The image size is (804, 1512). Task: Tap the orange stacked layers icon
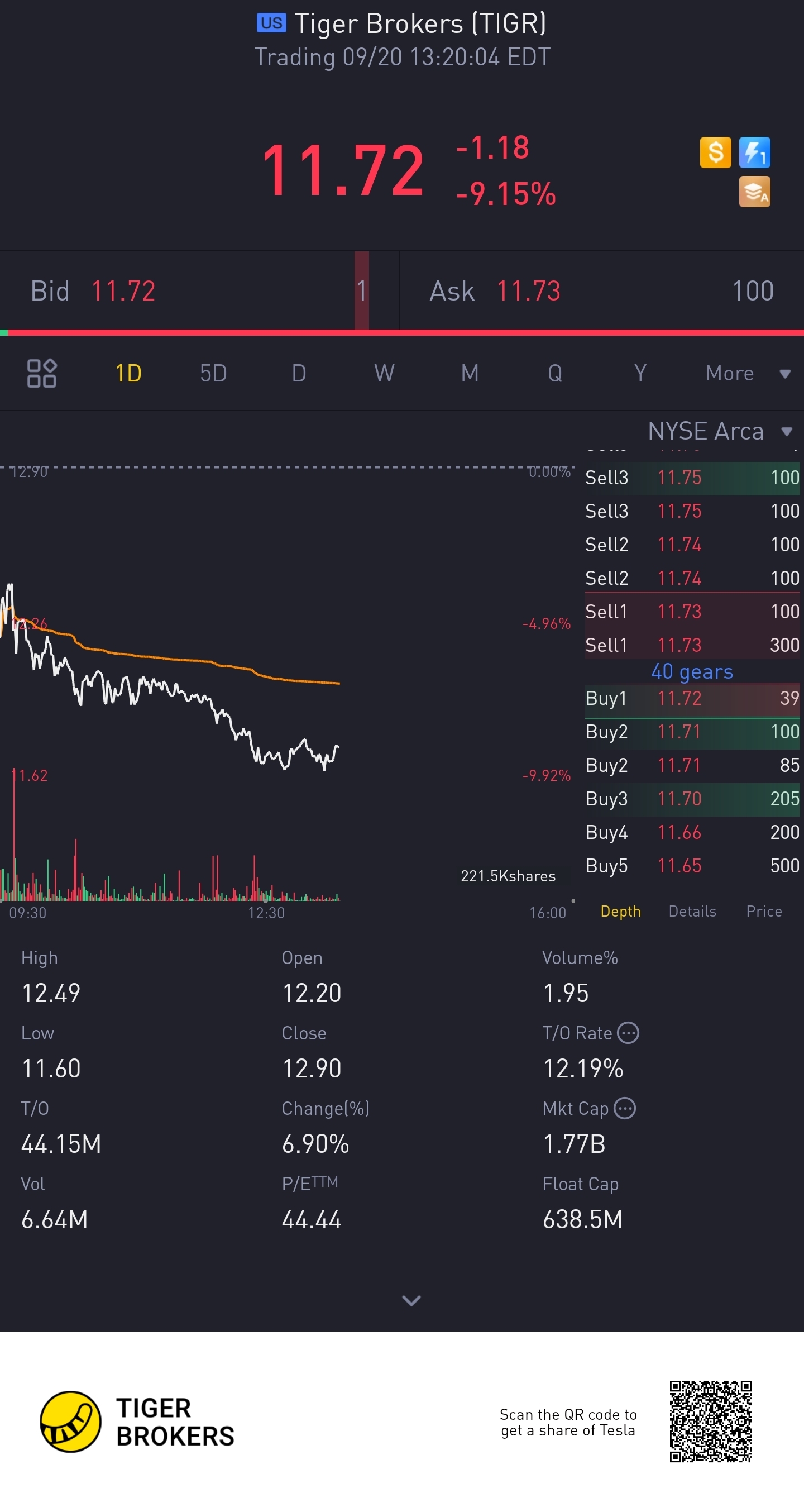tap(754, 192)
